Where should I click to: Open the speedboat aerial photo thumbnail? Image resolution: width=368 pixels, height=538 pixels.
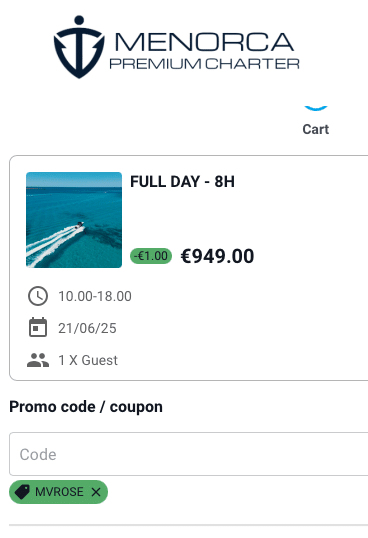[74, 220]
